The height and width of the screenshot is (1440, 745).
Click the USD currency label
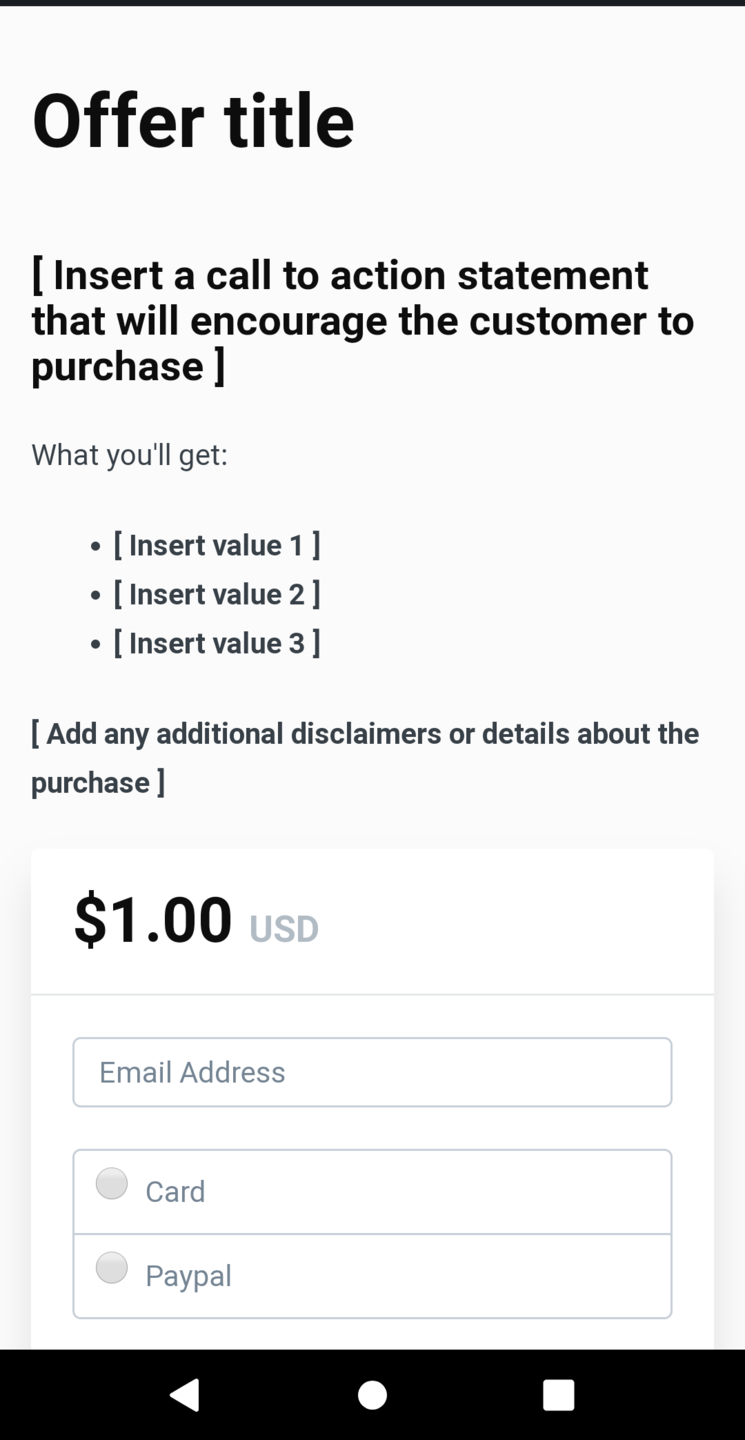pyautogui.click(x=284, y=929)
